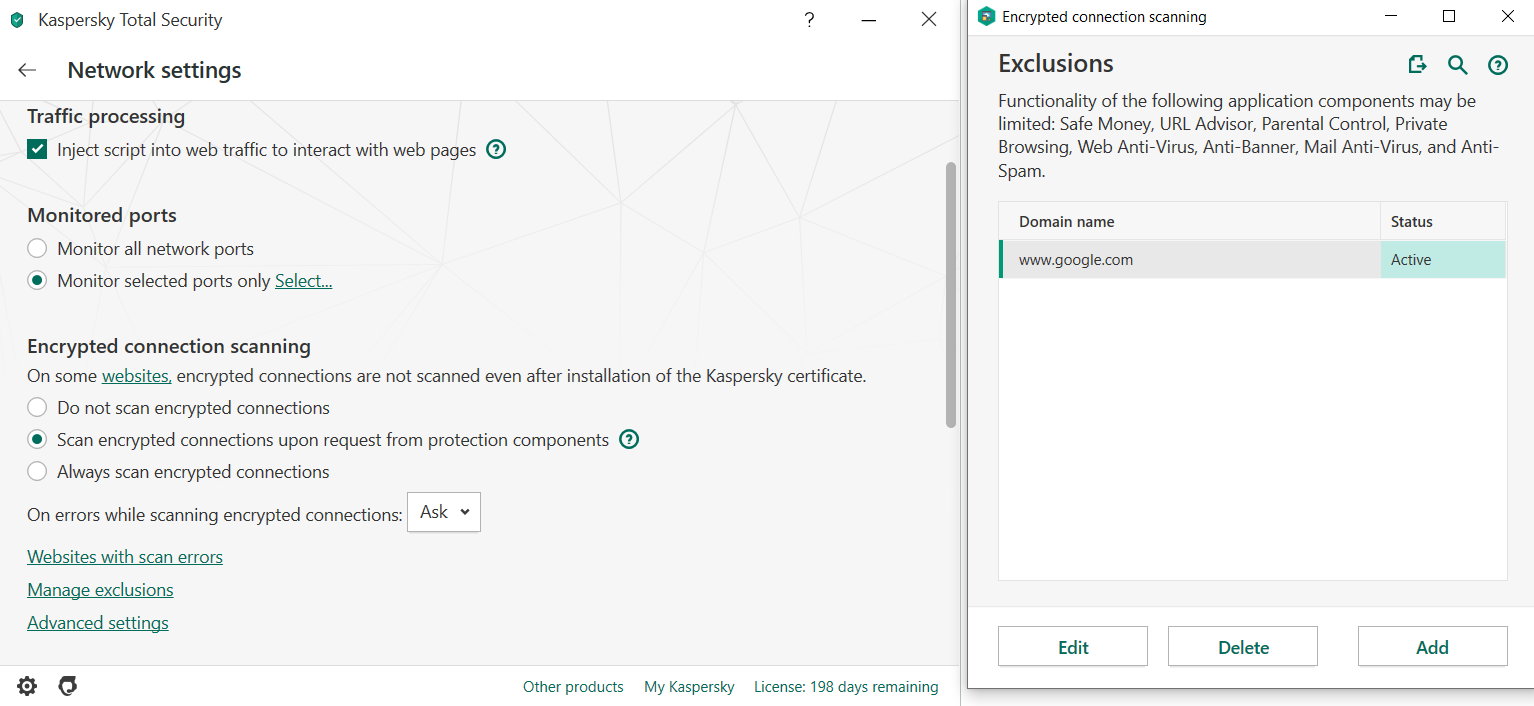Sort by Status column header
1534x706 pixels.
[1443, 222]
